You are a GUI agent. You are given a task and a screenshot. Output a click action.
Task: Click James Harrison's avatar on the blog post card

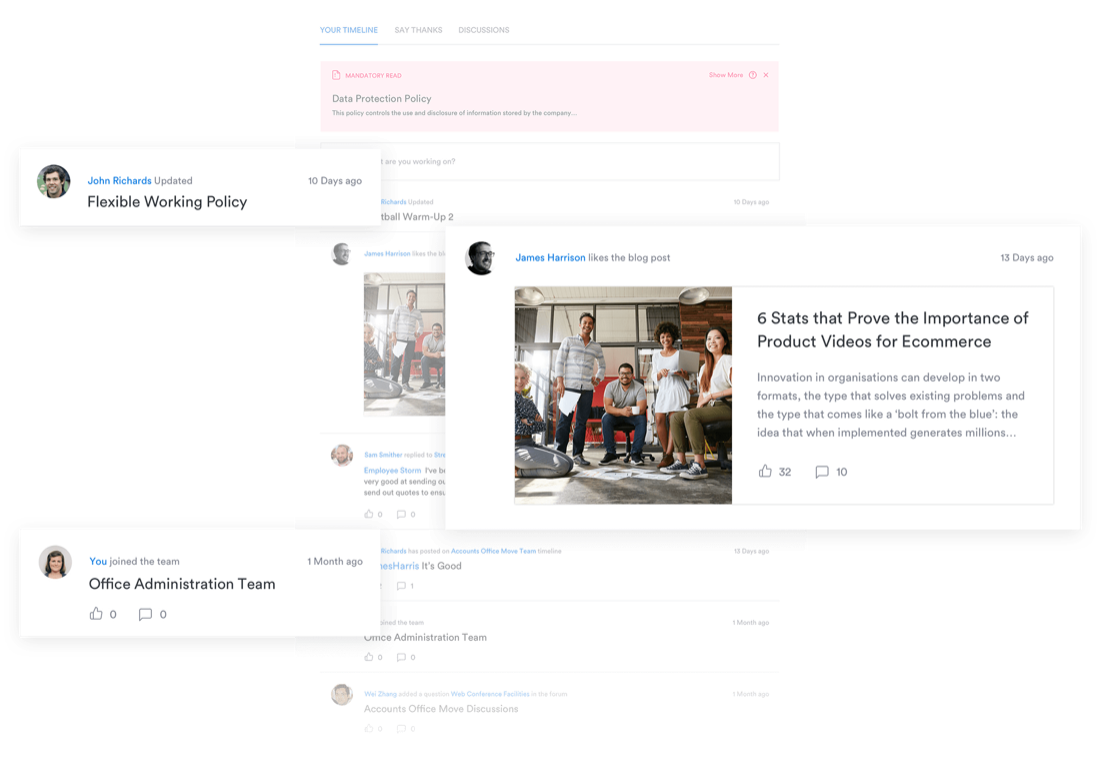pyautogui.click(x=481, y=257)
